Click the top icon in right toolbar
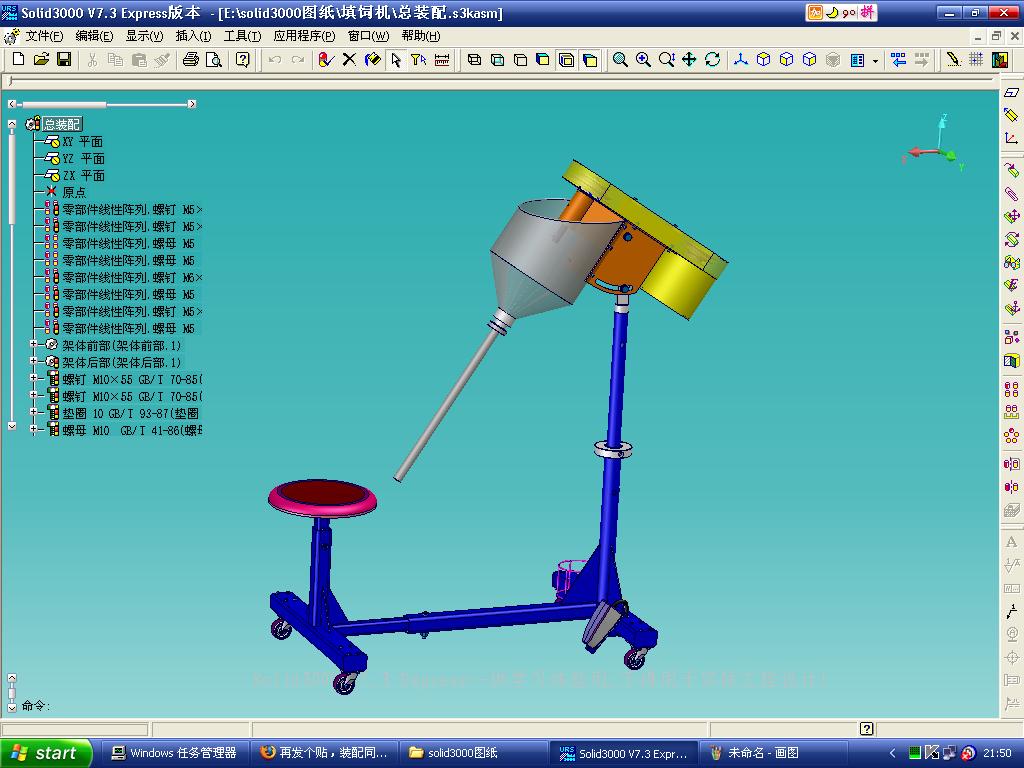1024x768 pixels. pos(1012,93)
